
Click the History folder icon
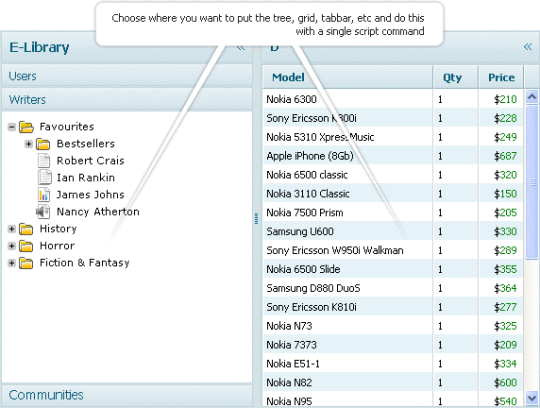(26, 229)
